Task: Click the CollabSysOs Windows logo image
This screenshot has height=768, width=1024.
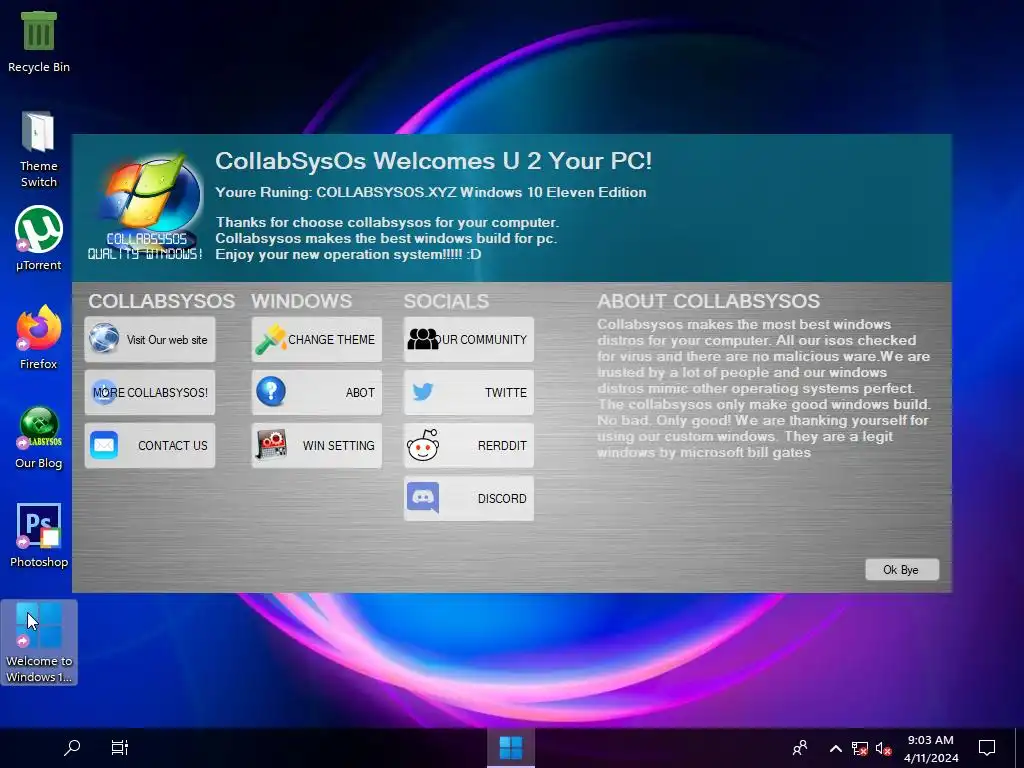Action: coord(148,206)
